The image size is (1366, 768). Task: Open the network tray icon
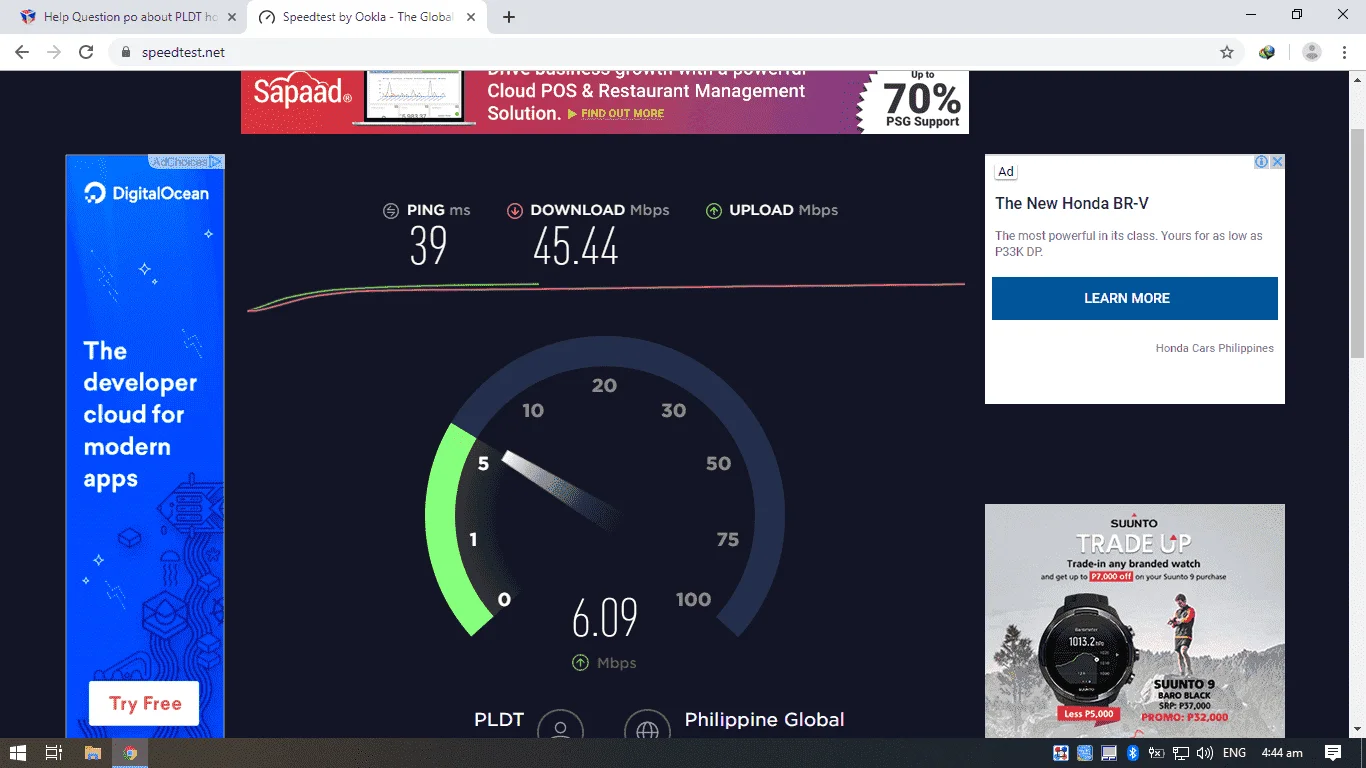[1181, 753]
